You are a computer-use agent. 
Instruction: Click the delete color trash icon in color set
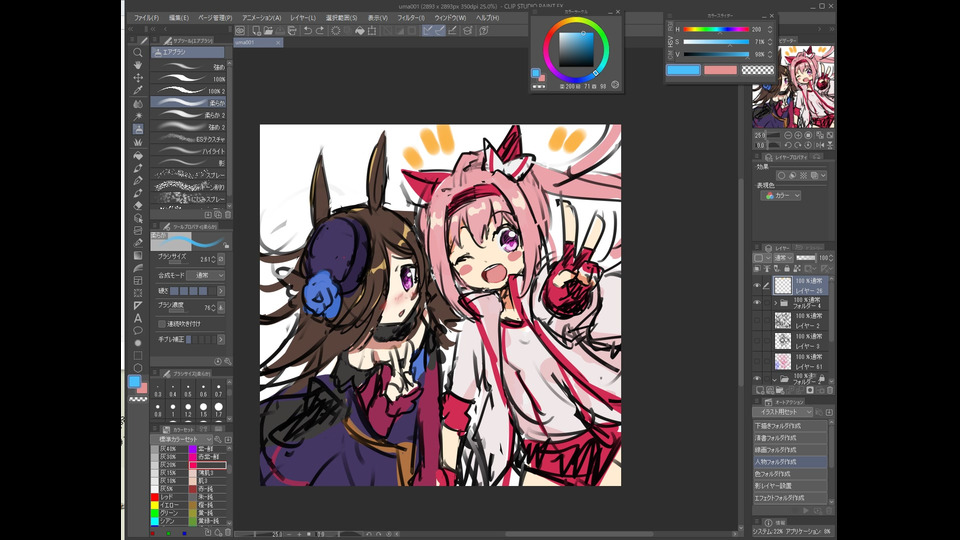pyautogui.click(x=227, y=532)
